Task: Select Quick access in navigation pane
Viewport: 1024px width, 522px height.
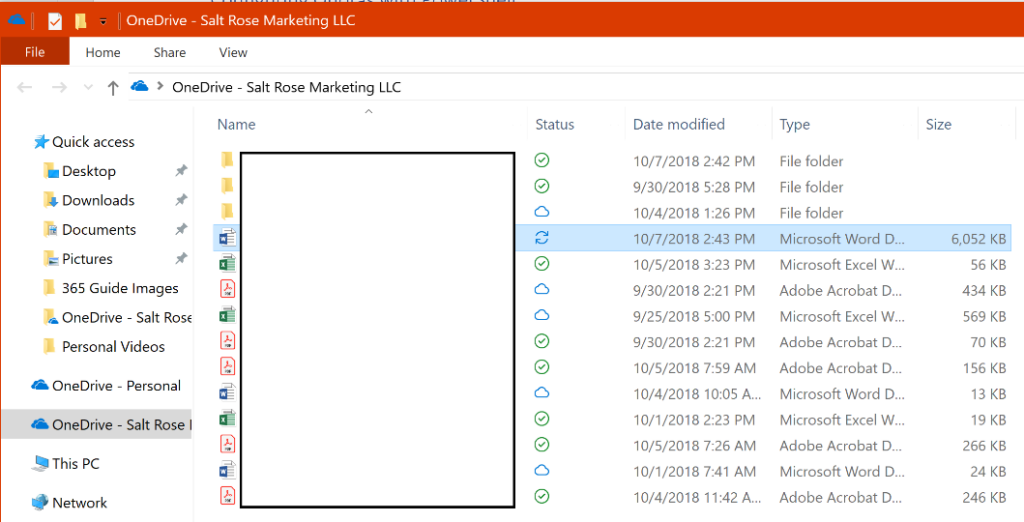Action: tap(84, 142)
